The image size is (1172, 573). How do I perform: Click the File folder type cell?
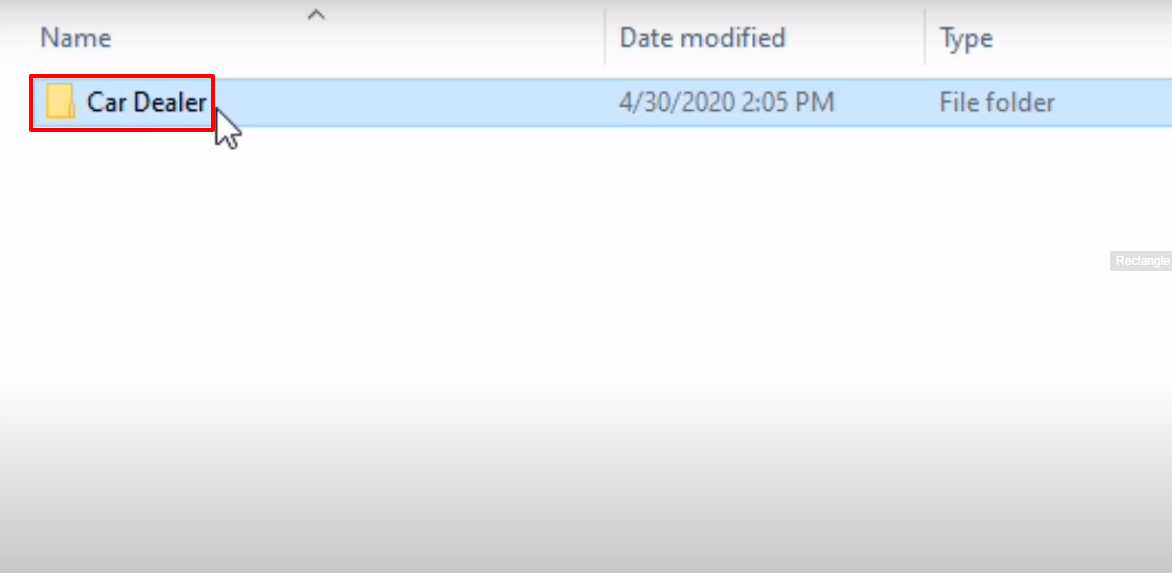996,102
